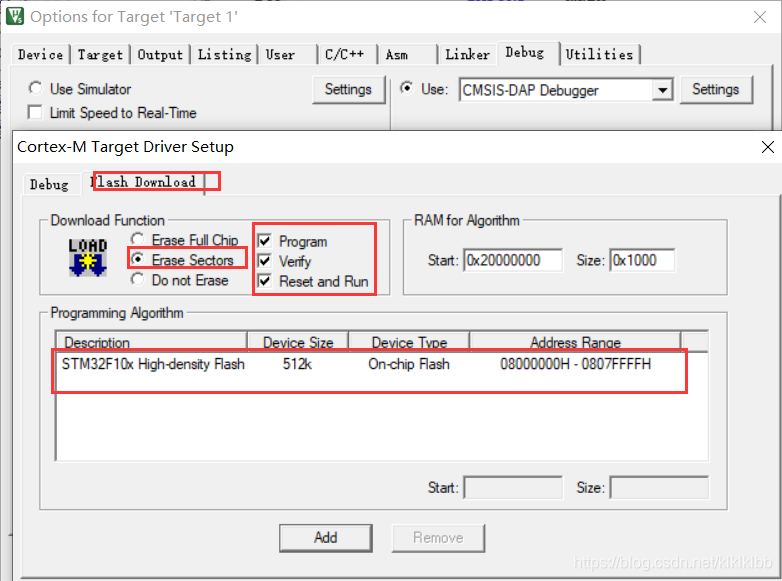Click the 512k device size cell
Image resolution: width=782 pixels, height=581 pixels.
297,364
